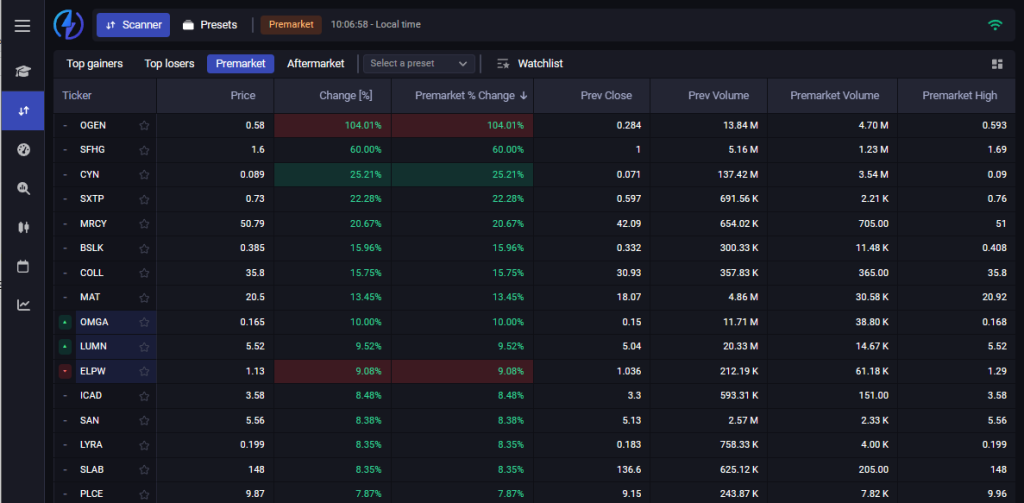Star ICAD row favorite icon
Image resolution: width=1024 pixels, height=503 pixels.
(x=144, y=396)
